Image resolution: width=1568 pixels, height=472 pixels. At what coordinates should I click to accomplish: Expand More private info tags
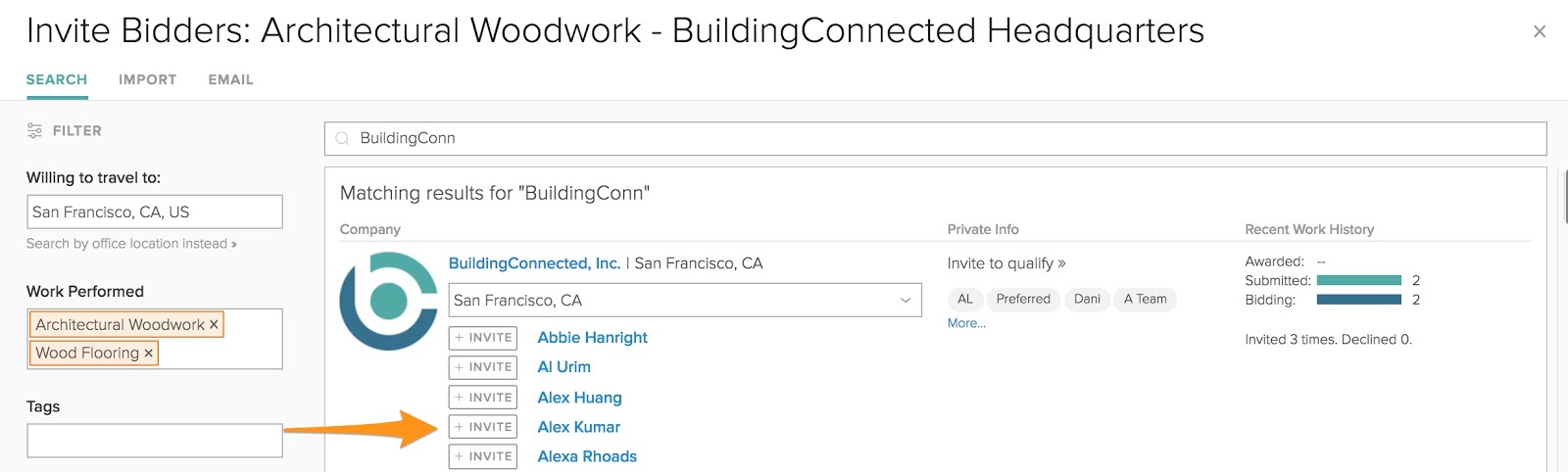[966, 323]
